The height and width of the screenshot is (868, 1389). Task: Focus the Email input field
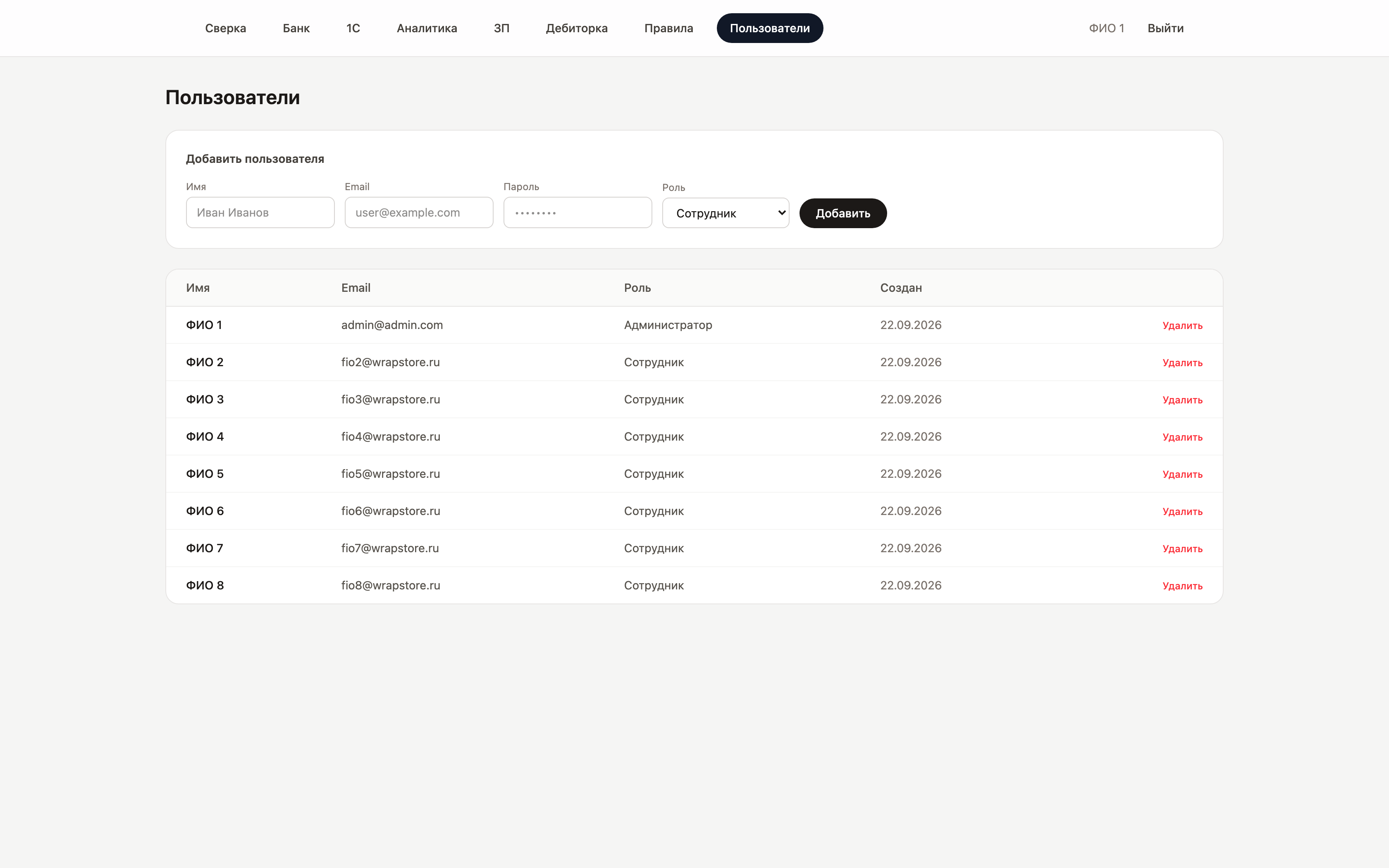[419, 212]
